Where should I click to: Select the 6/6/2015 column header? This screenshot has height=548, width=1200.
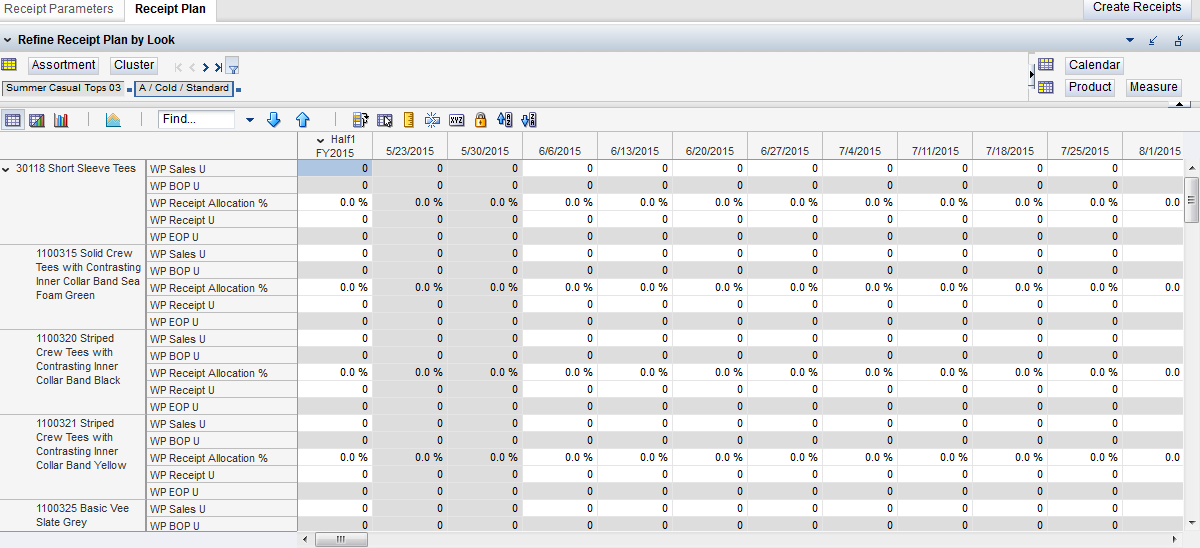click(x=560, y=145)
